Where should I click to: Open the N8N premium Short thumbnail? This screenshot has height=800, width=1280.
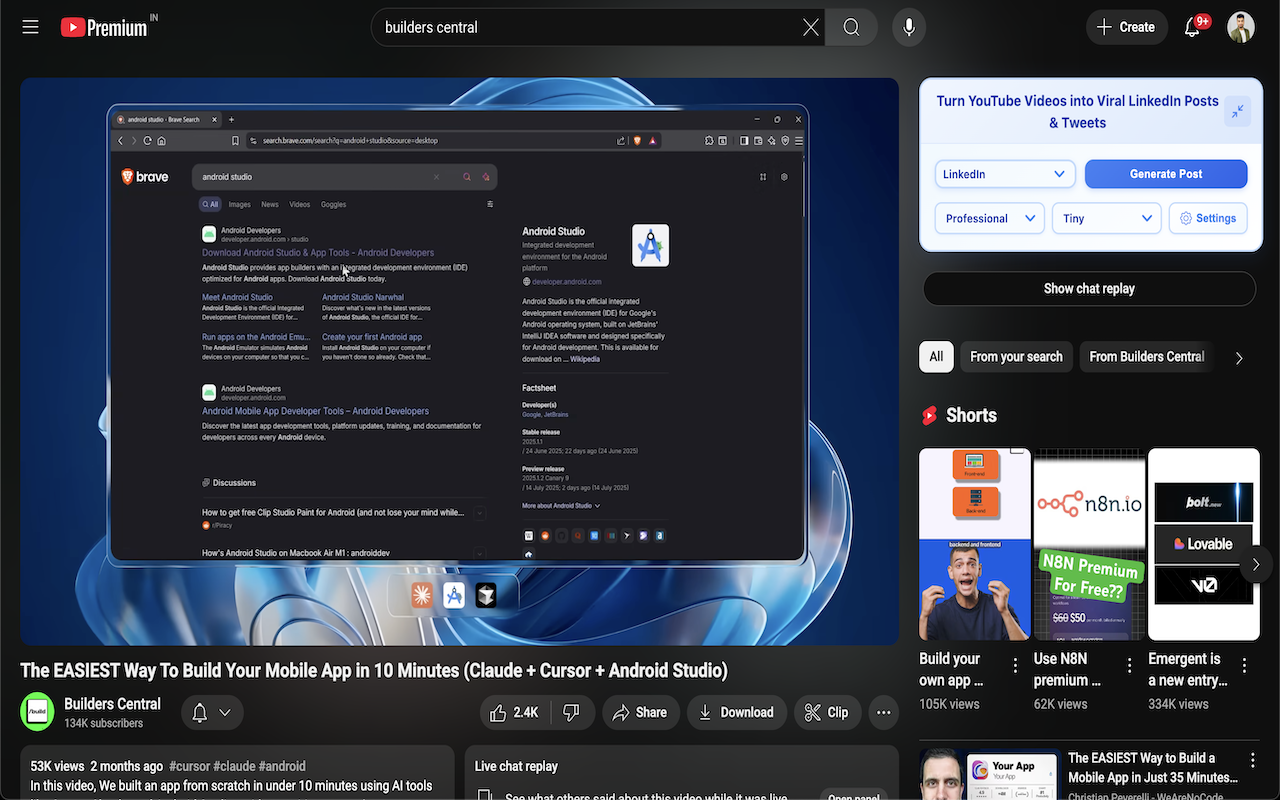pyautogui.click(x=1089, y=544)
